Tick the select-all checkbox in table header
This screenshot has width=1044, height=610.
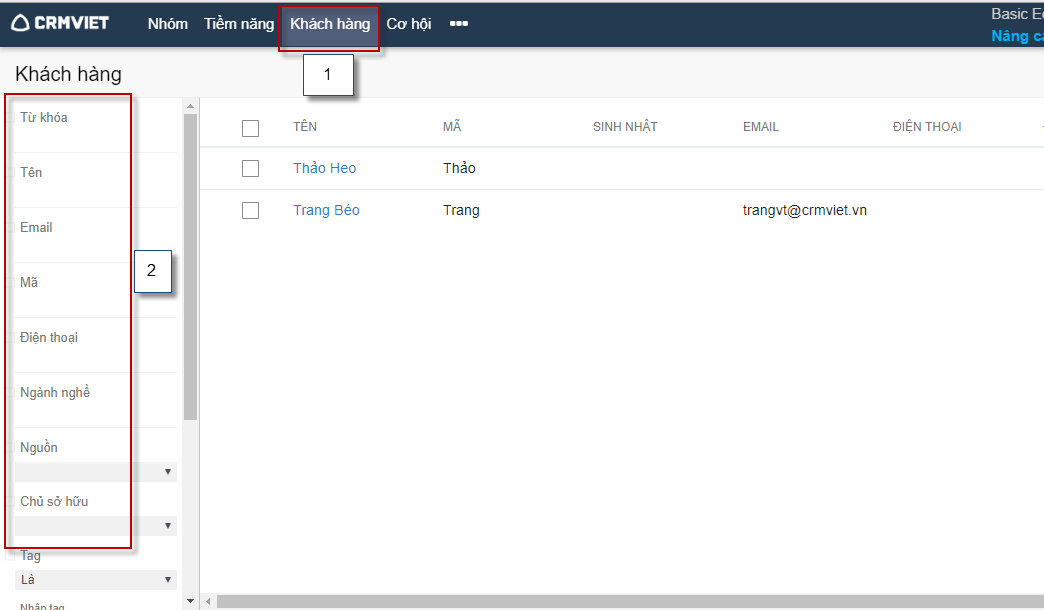tap(250, 128)
